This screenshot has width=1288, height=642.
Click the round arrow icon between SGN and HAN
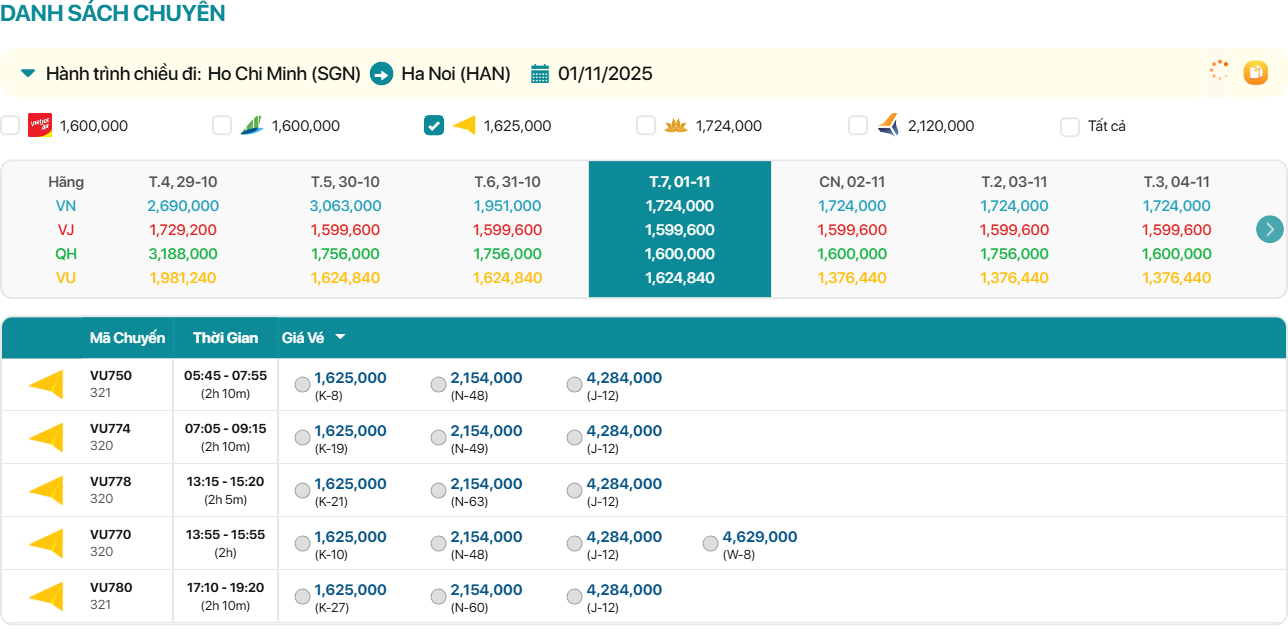[381, 74]
